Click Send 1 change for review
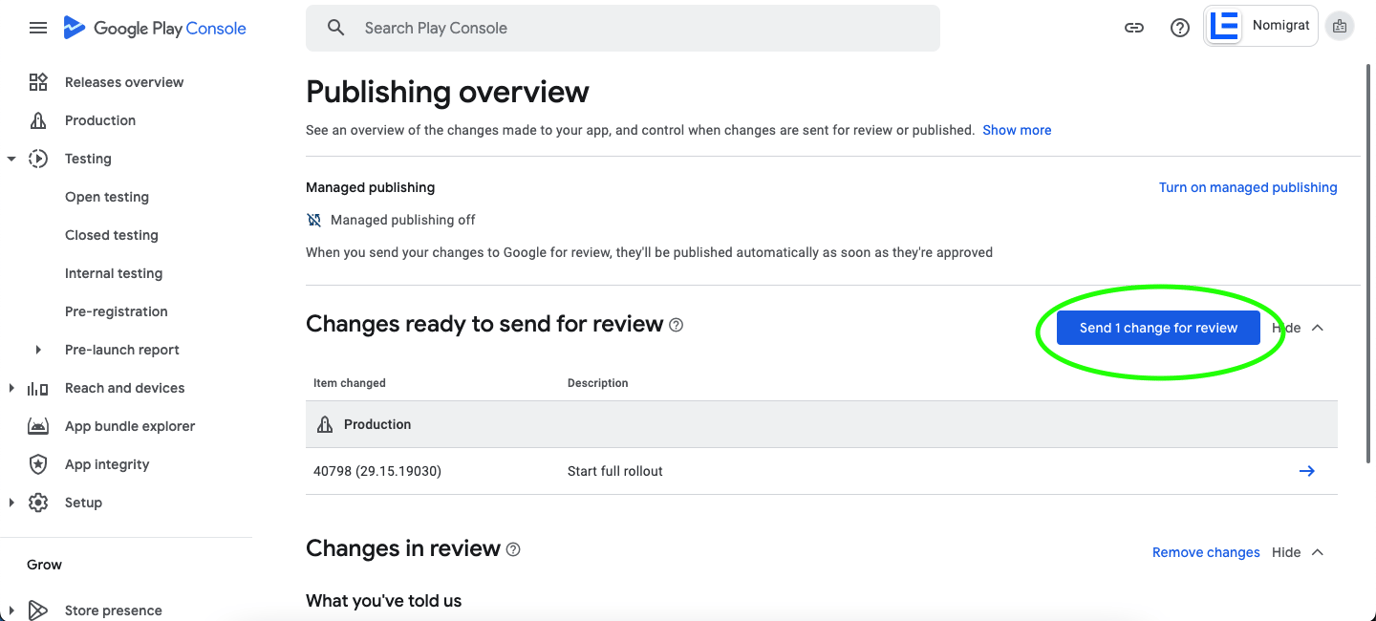 coord(1157,327)
